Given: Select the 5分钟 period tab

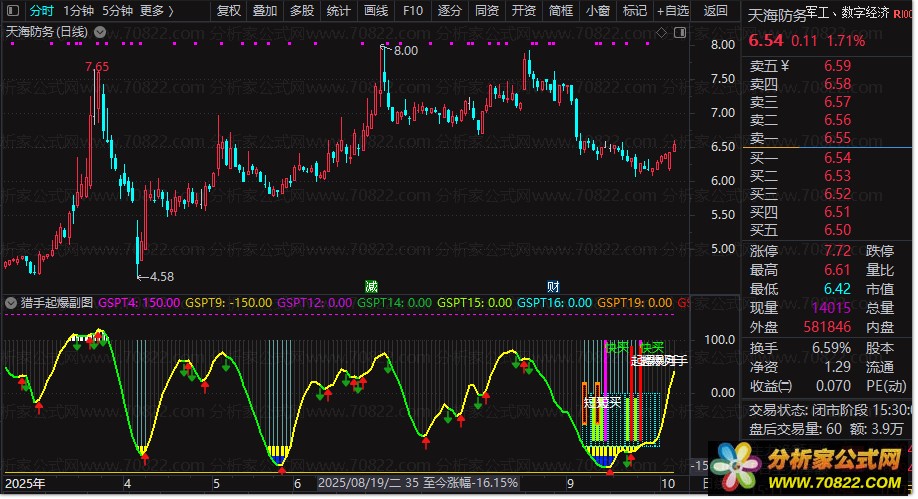Looking at the screenshot, I should 117,11.
